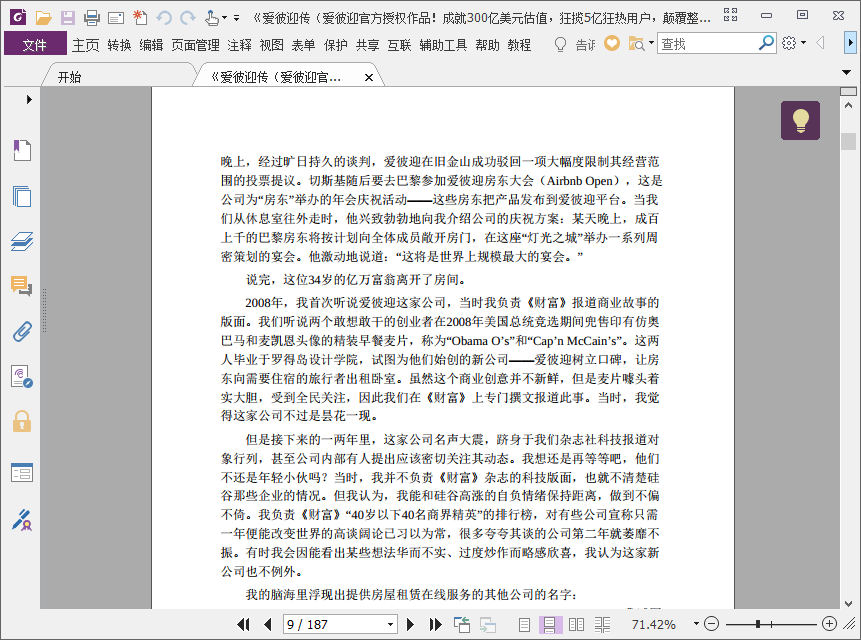Viewport: 861px width, 640px height.
Task: Open the settings gear dropdown arrow
Action: (x=803, y=42)
